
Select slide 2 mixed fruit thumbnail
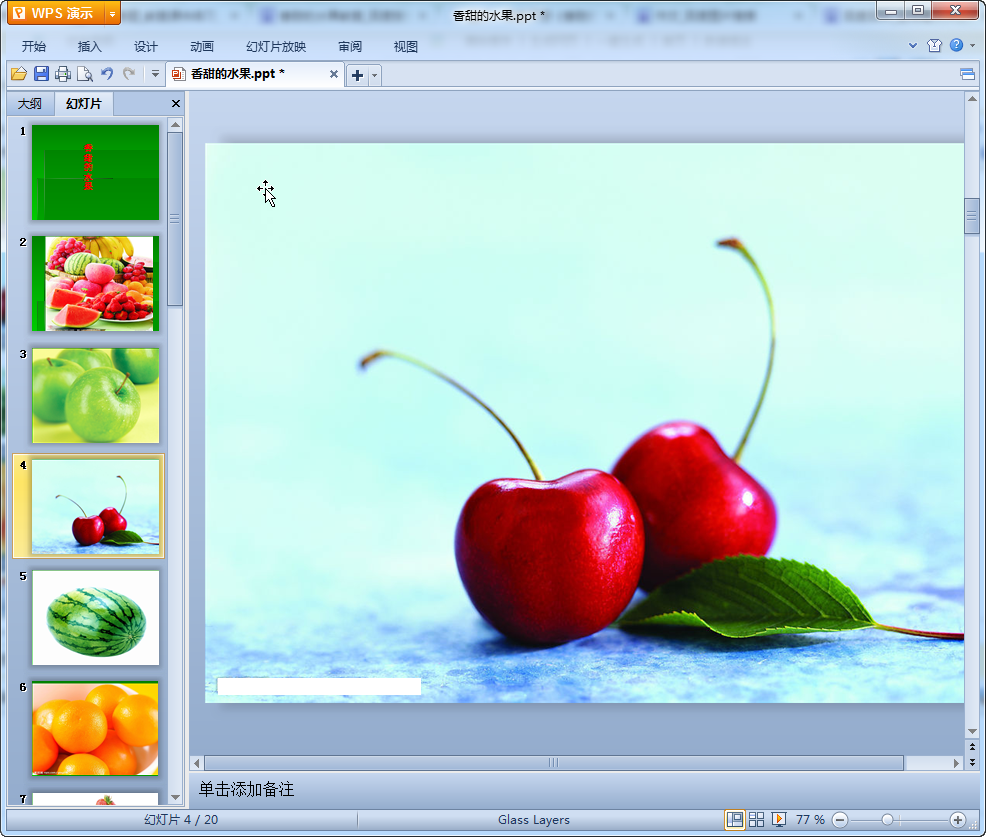(x=96, y=284)
